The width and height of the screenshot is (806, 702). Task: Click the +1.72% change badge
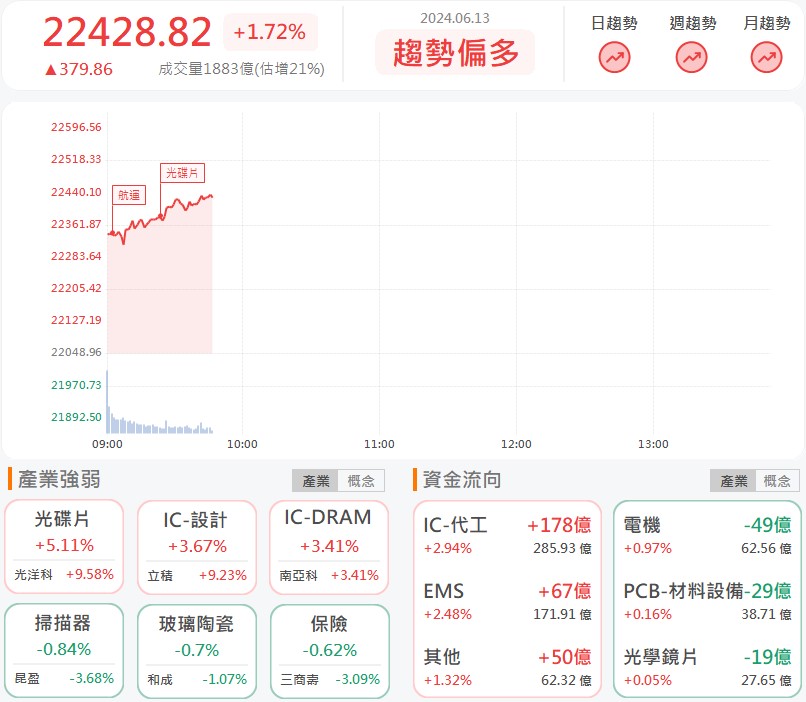[270, 32]
